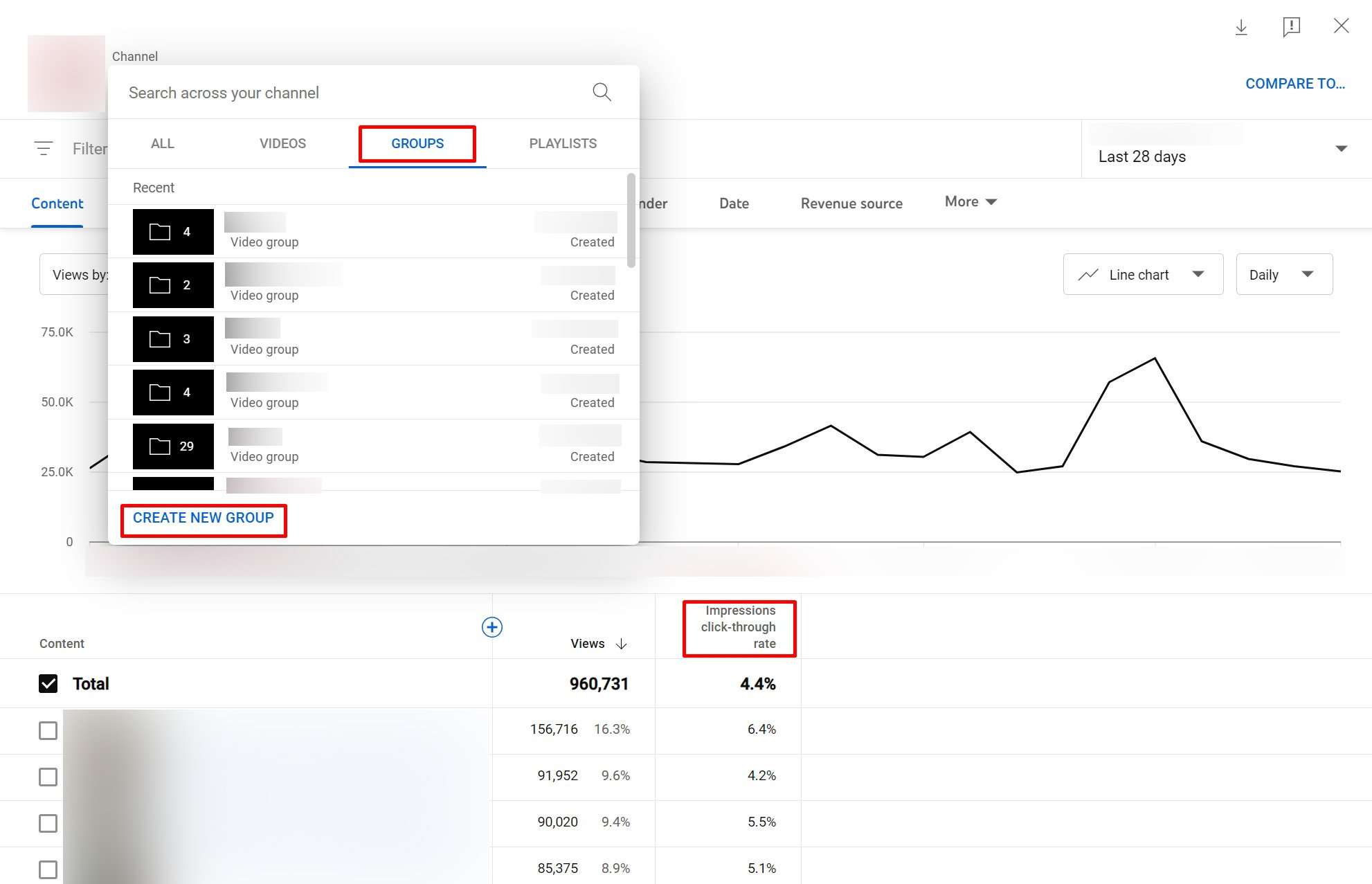Image resolution: width=1372 pixels, height=884 pixels.
Task: Click the search magnifier icon
Action: click(x=602, y=92)
